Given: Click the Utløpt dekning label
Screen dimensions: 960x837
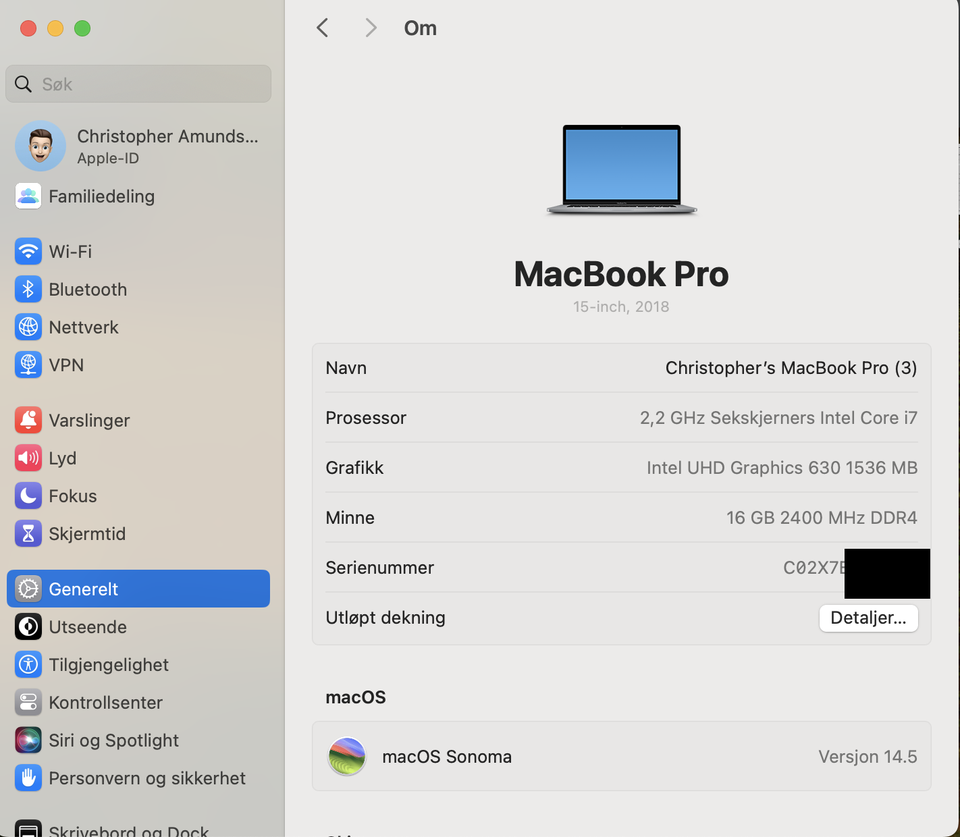Looking at the screenshot, I should point(385,618).
